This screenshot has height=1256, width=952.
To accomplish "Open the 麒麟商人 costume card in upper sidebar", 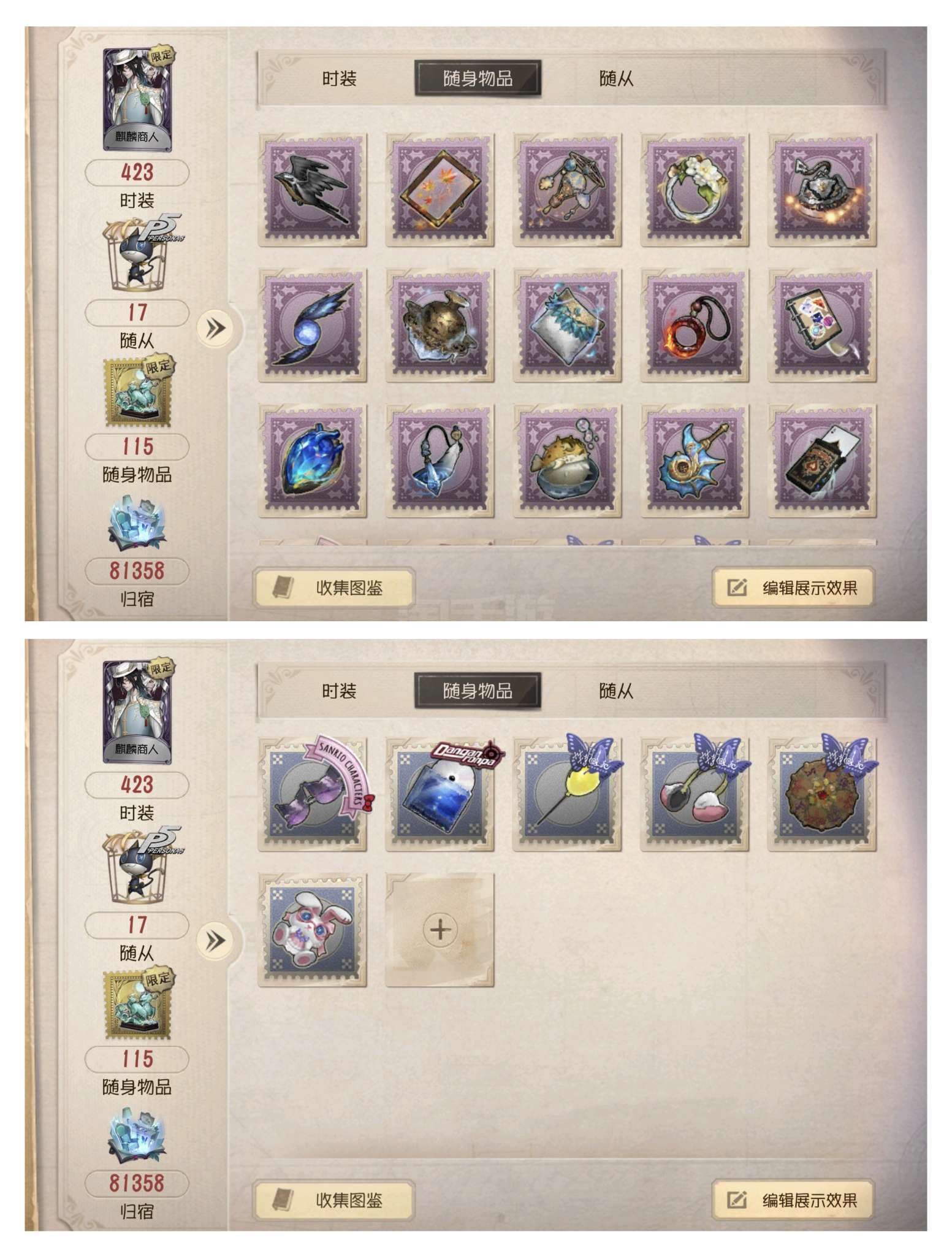I will coord(137,100).
